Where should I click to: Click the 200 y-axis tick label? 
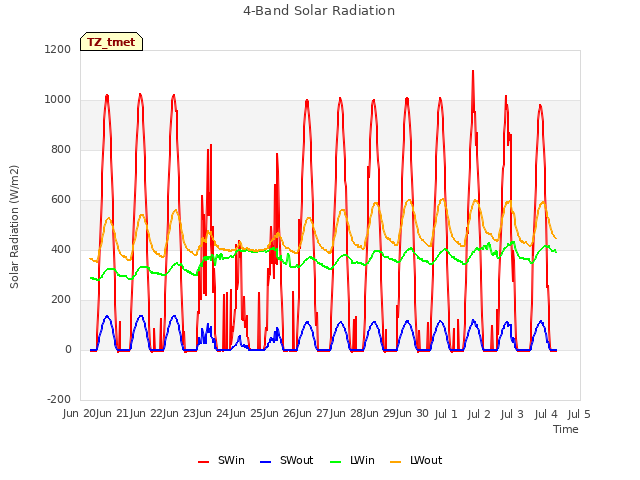[61, 300]
